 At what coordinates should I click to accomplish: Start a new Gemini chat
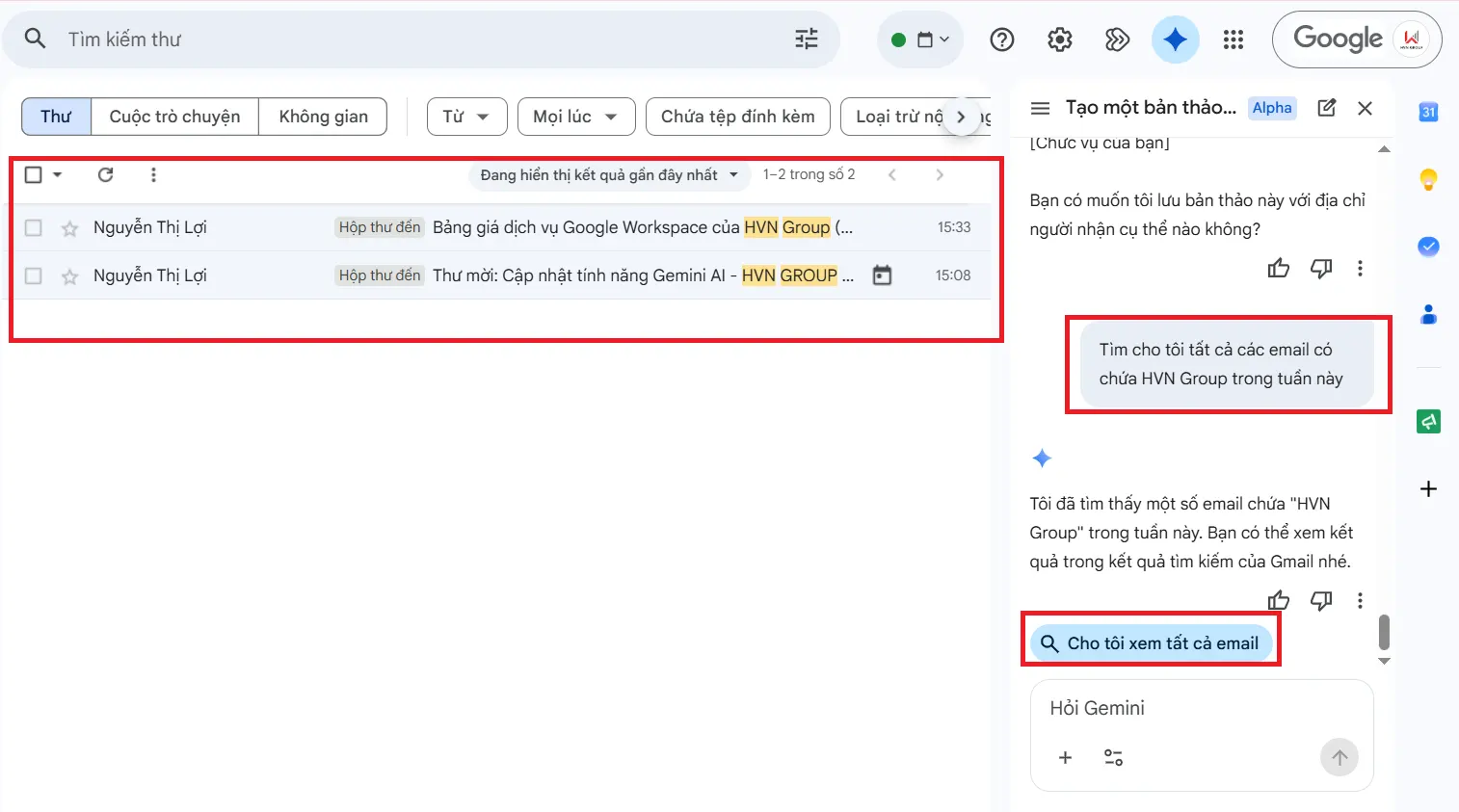tap(1327, 108)
